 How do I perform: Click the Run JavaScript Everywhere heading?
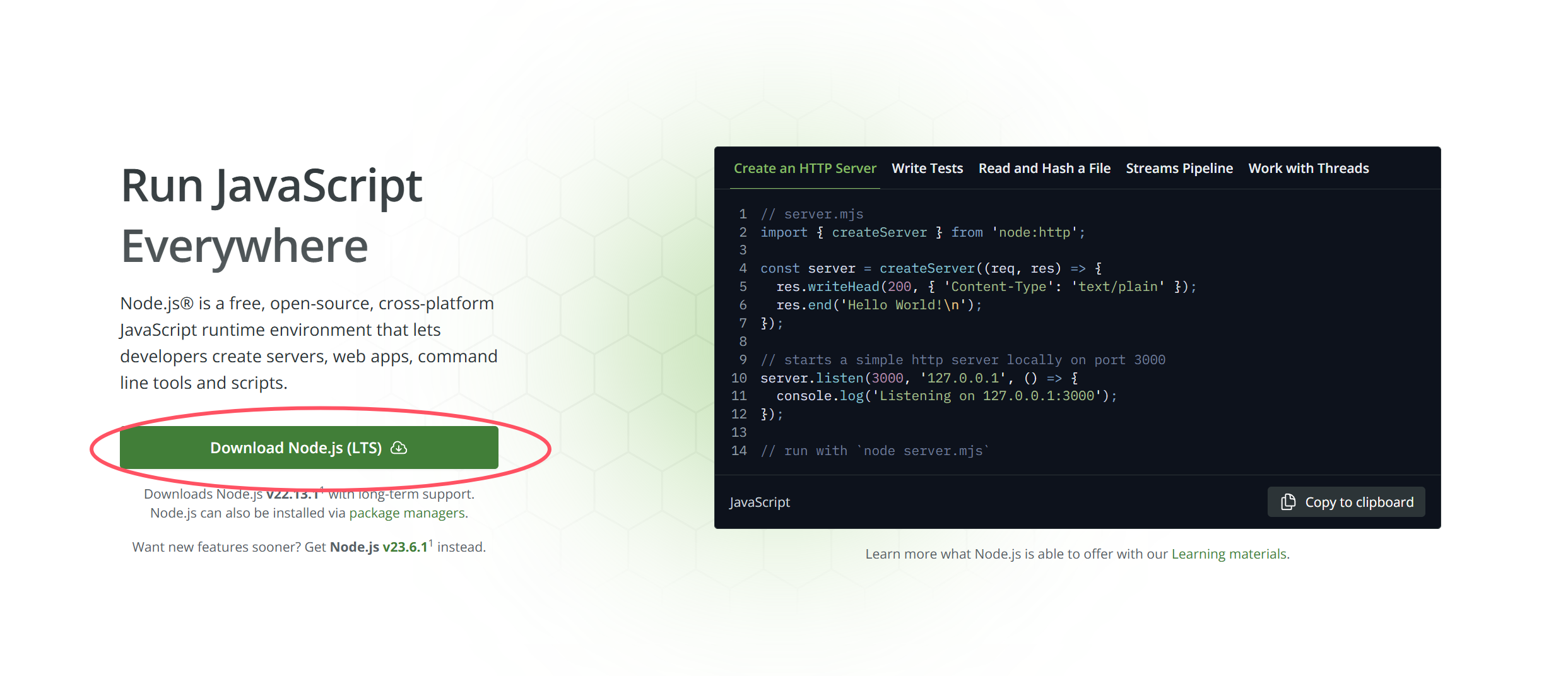coord(271,215)
